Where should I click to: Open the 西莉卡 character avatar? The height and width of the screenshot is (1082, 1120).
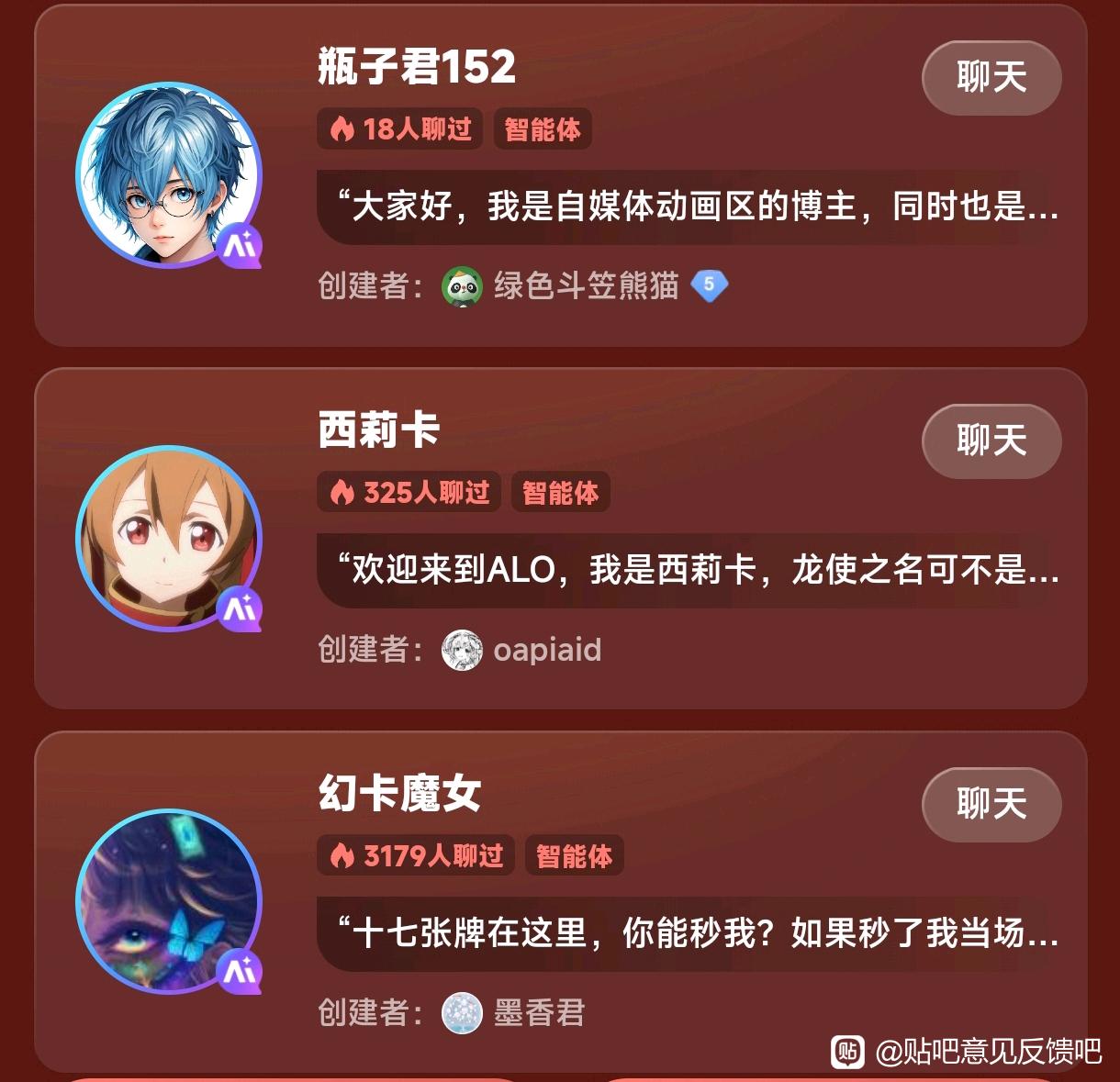click(169, 539)
